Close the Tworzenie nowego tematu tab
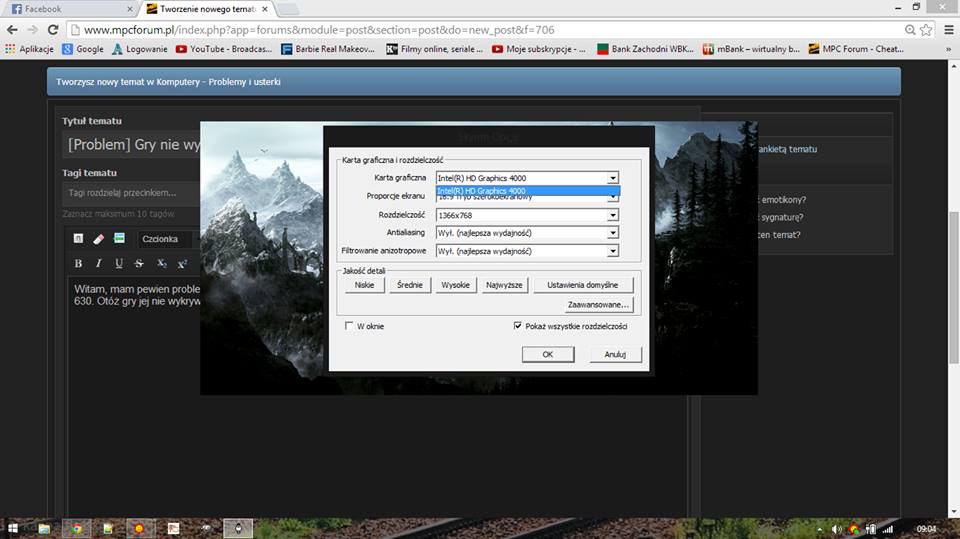 click(x=264, y=9)
